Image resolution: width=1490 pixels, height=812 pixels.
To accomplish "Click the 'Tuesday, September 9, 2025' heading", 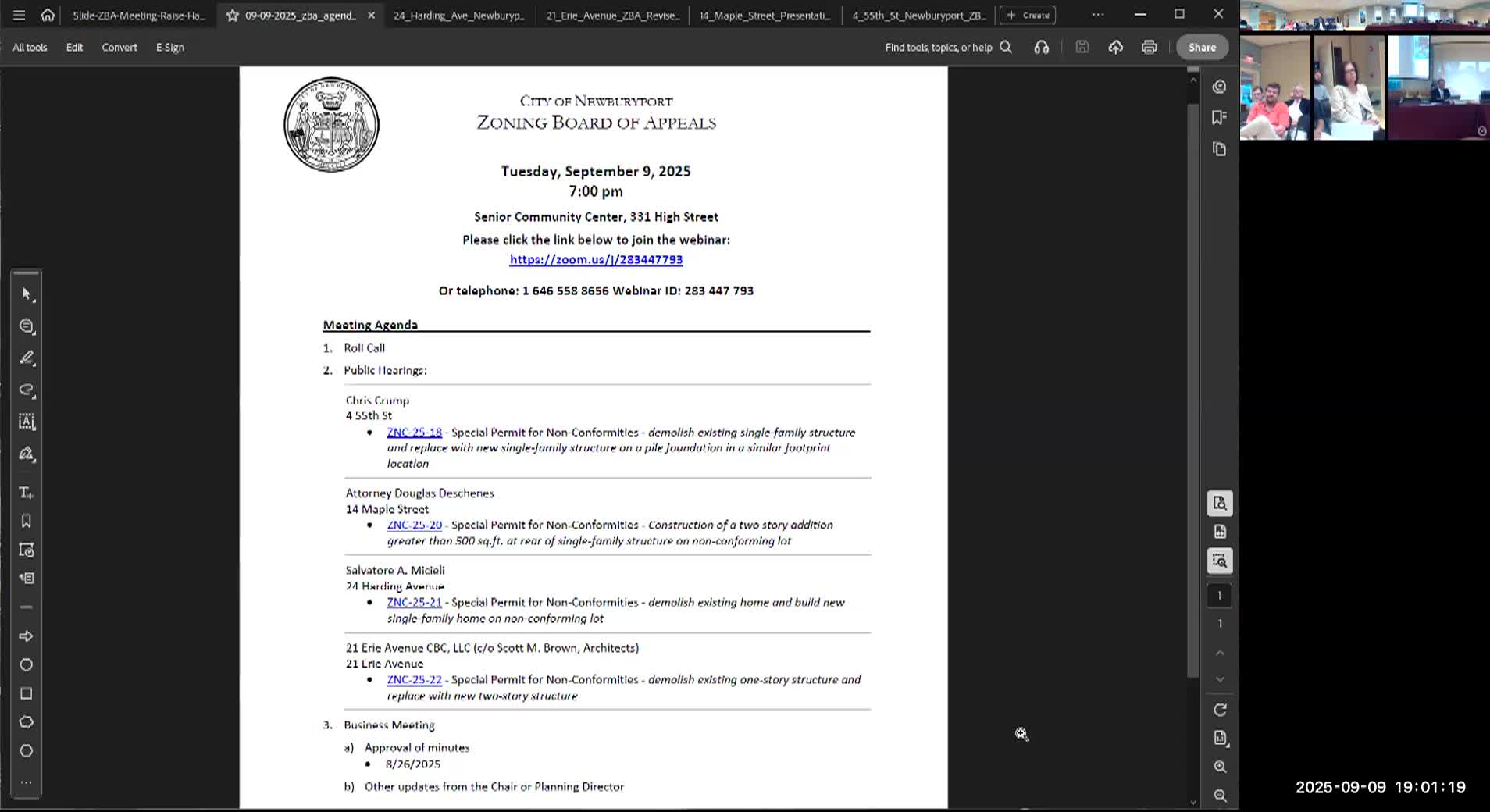I will click(x=596, y=171).
